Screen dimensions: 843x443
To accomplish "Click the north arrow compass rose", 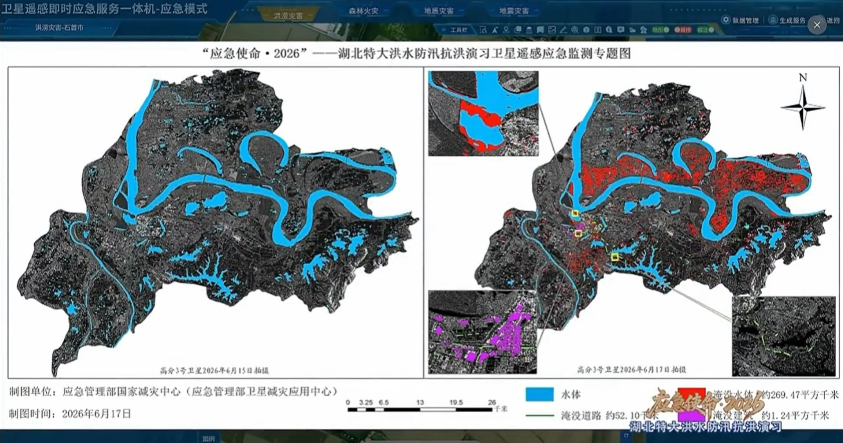I will pos(803,106).
